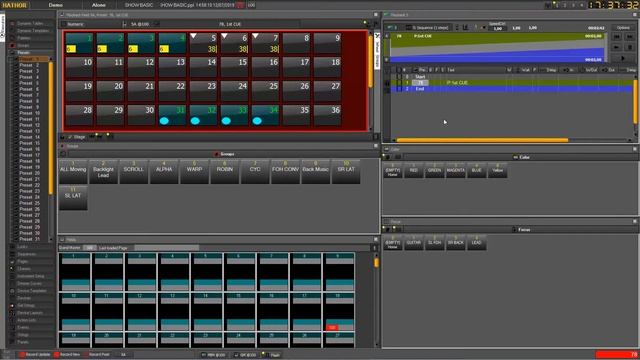Image resolution: width=640 pixels, height=360 pixels.
Task: Select the ALPHA group button
Action: pyautogui.click(x=164, y=171)
